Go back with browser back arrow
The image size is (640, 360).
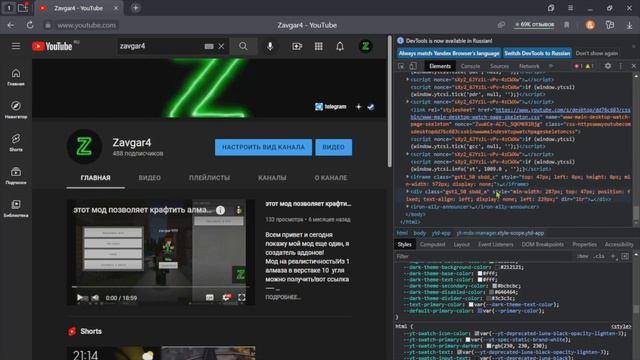pos(11,25)
